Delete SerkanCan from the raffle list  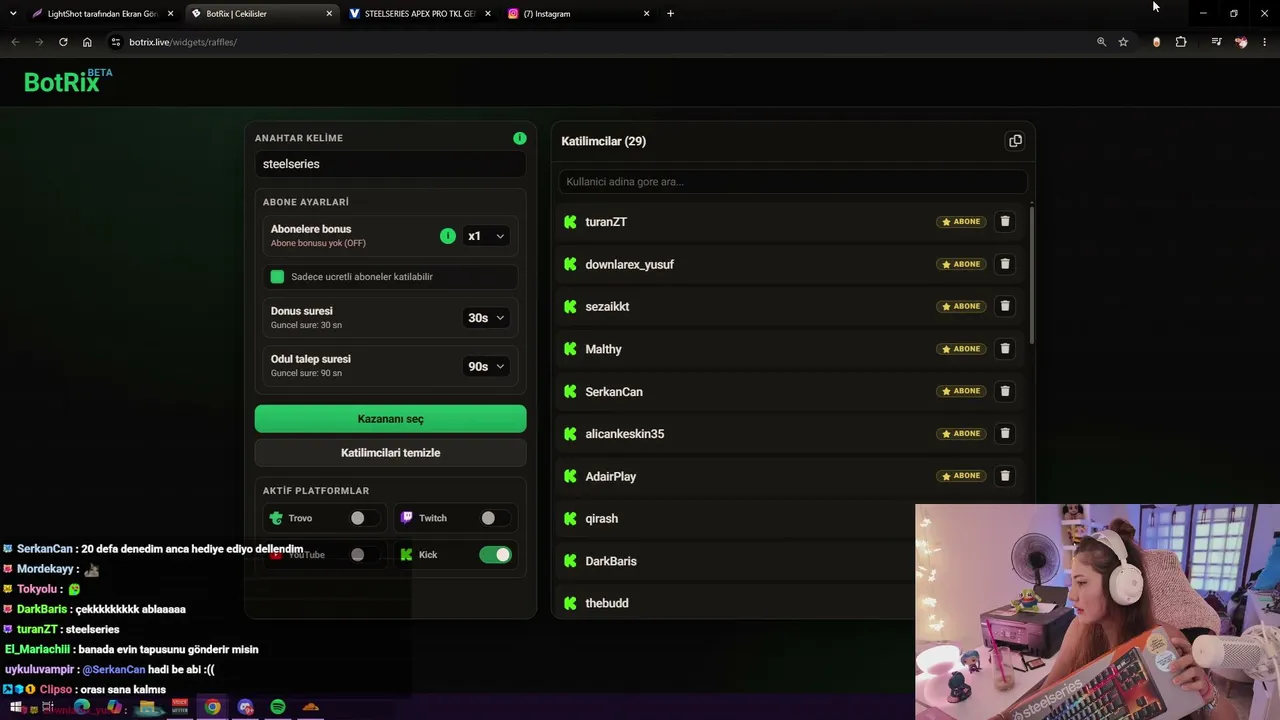1005,391
